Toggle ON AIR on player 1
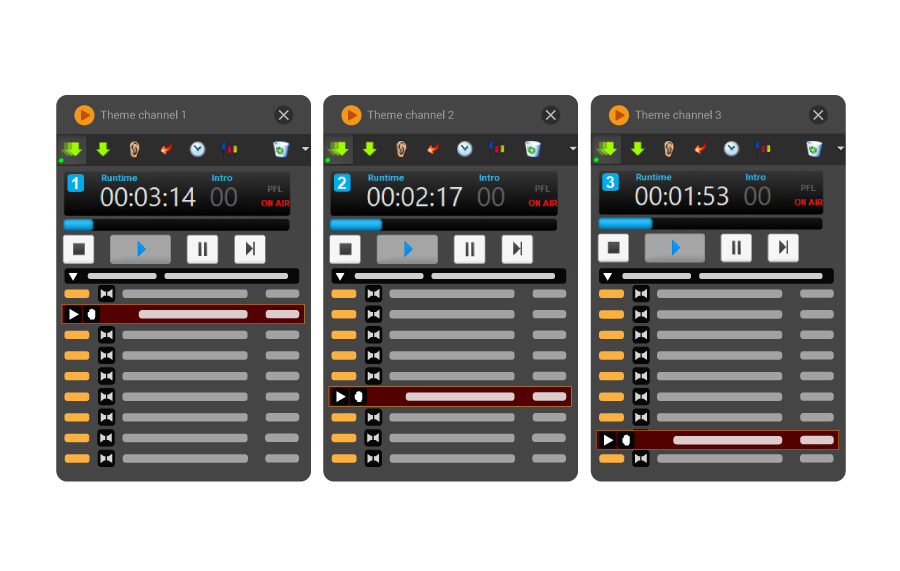This screenshot has width=900, height=571. pos(275,203)
